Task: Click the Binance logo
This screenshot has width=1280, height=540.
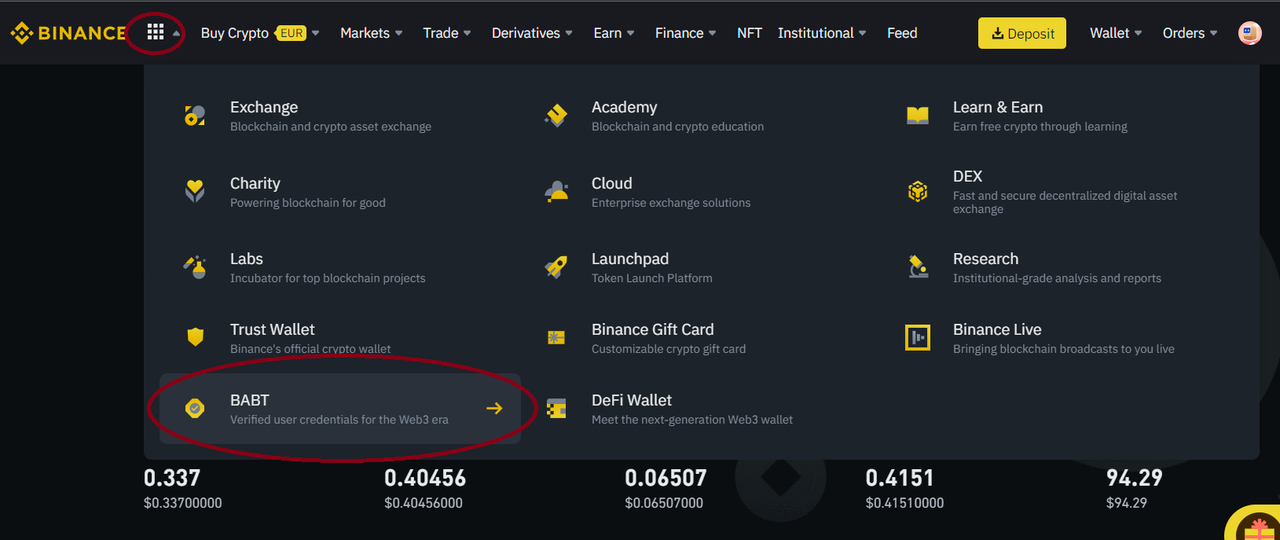Action: [68, 33]
